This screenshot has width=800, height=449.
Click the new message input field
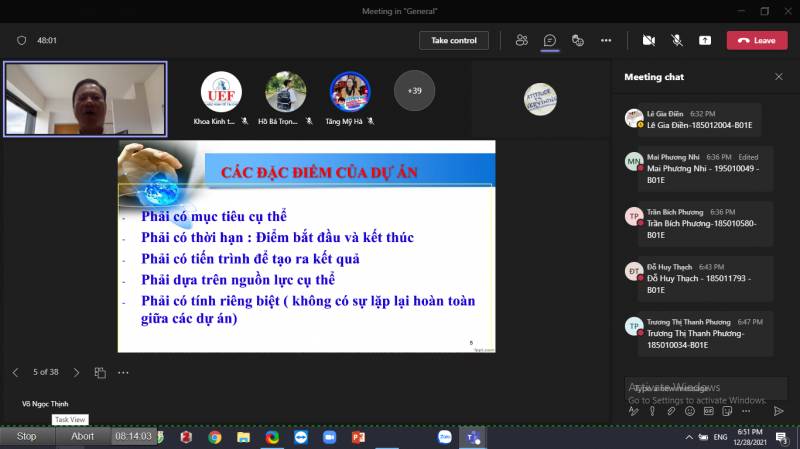click(706, 388)
